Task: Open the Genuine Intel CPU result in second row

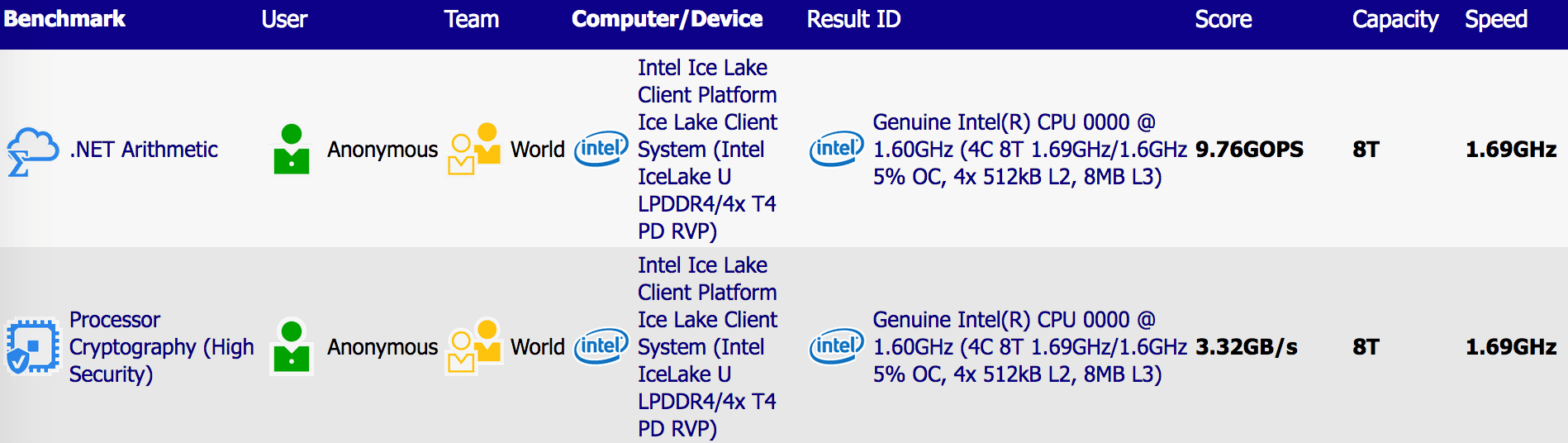Action: coord(1029,347)
